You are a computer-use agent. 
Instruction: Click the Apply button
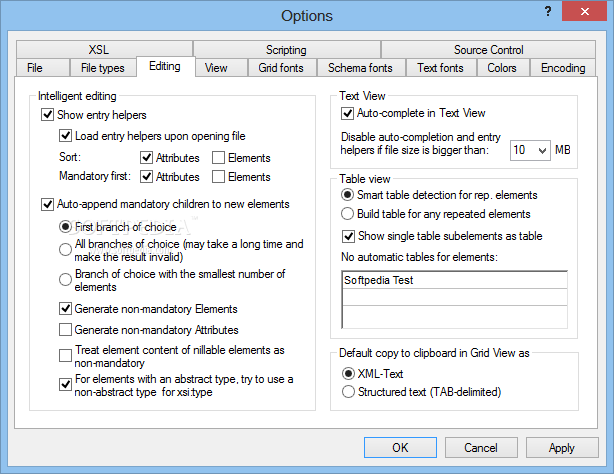click(x=562, y=447)
